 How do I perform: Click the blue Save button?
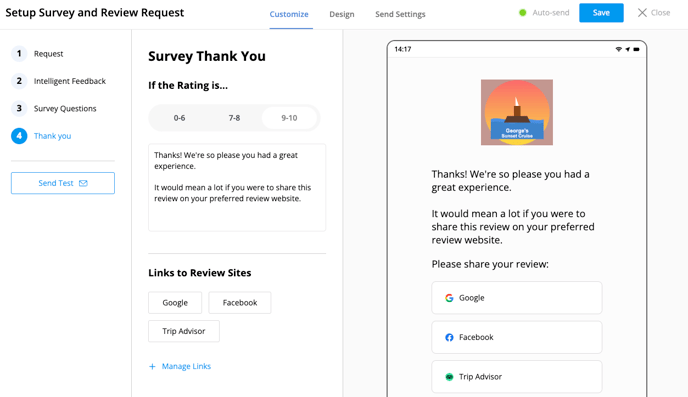coord(601,13)
